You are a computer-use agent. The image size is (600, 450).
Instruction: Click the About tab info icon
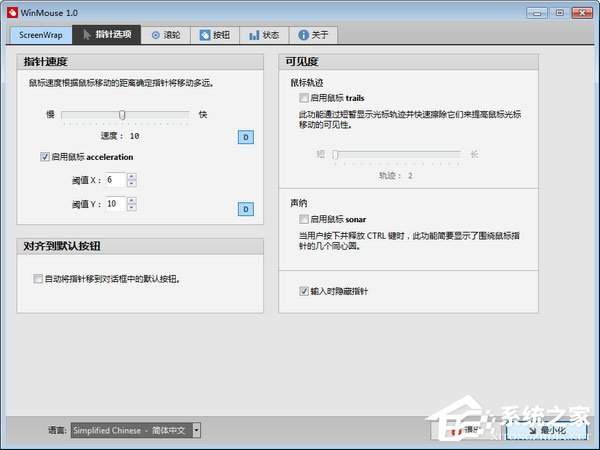pyautogui.click(x=303, y=34)
